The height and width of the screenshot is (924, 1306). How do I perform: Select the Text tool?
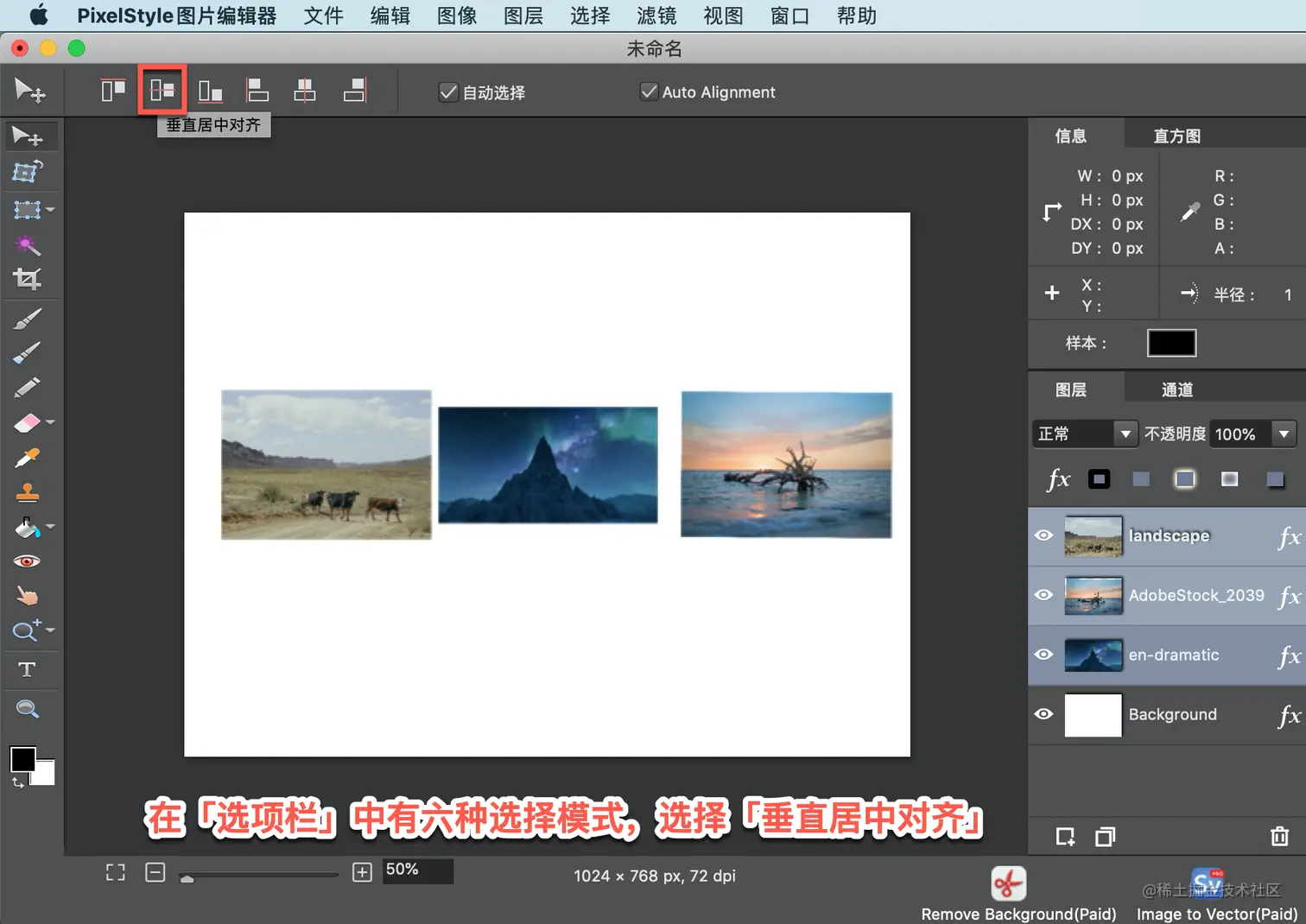[x=27, y=669]
